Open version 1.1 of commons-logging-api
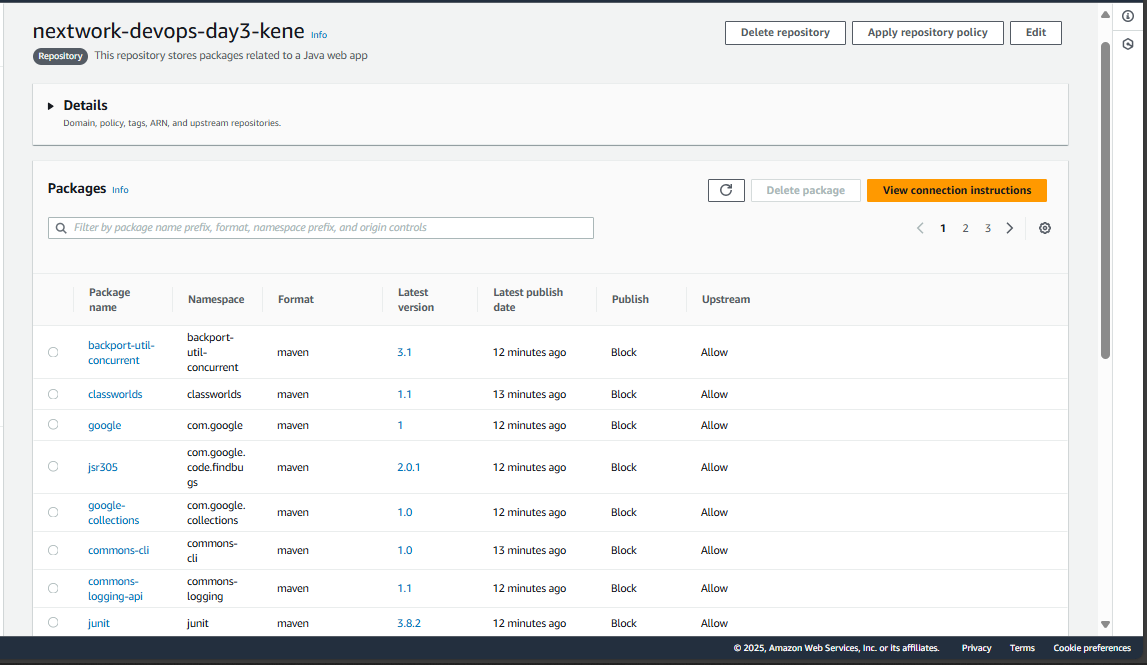The width and height of the screenshot is (1147, 665). (405, 588)
